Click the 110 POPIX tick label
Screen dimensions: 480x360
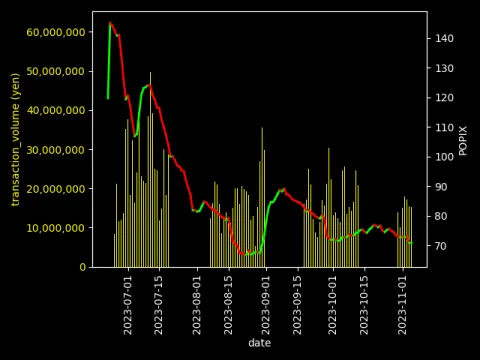click(445, 128)
